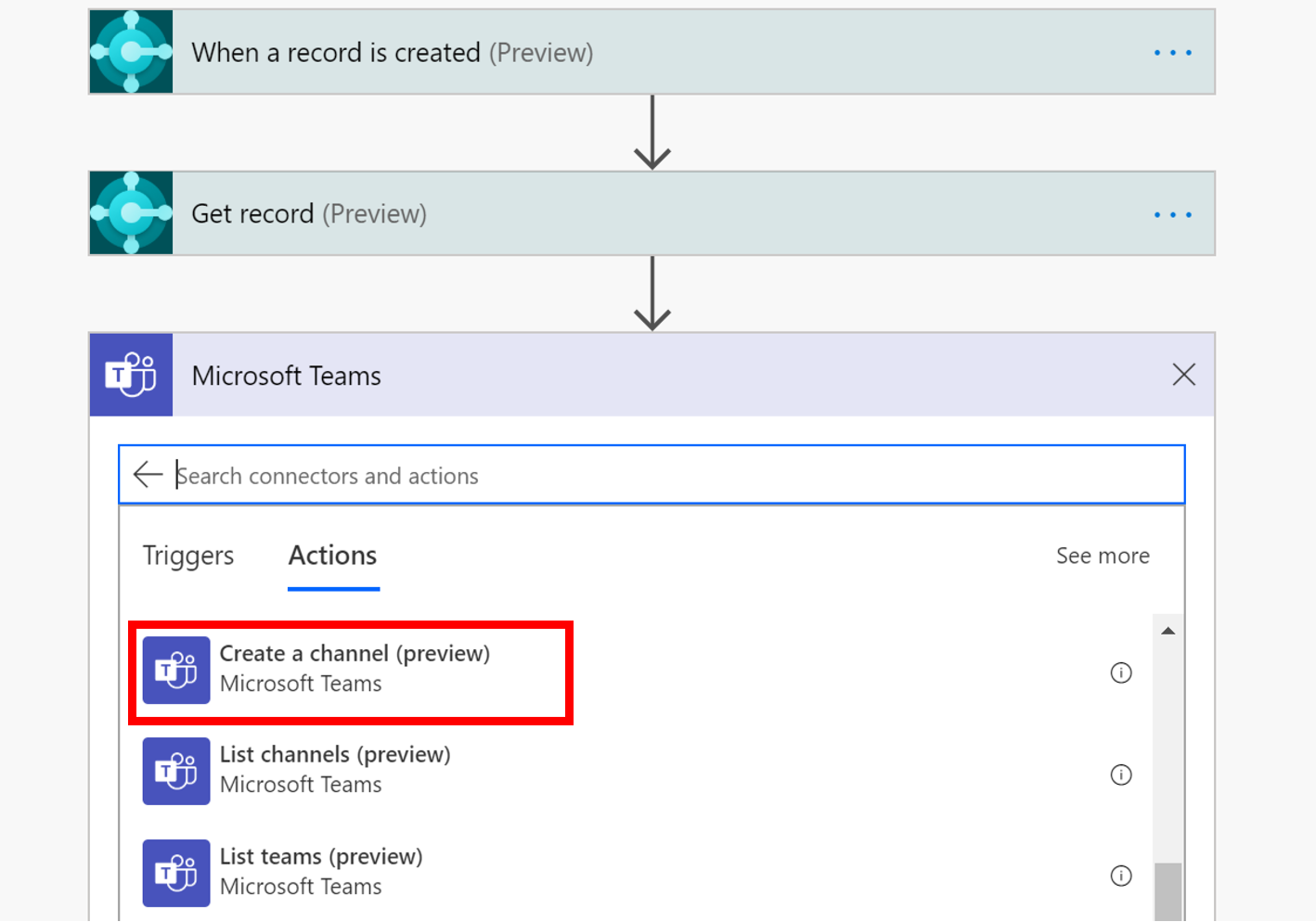1316x922 pixels.
Task: Show info for 'List teams (preview)'
Action: pos(1121,876)
